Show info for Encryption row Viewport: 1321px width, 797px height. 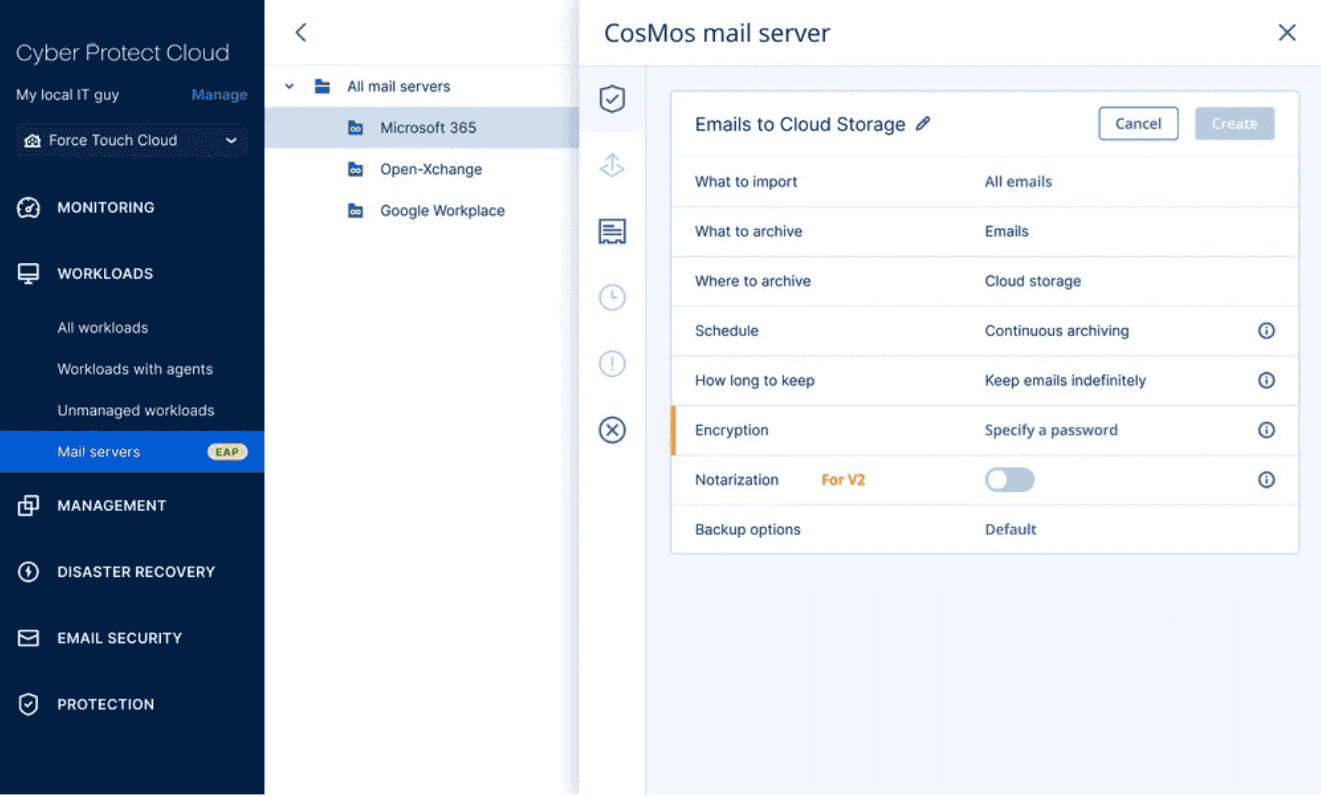[x=1266, y=431]
